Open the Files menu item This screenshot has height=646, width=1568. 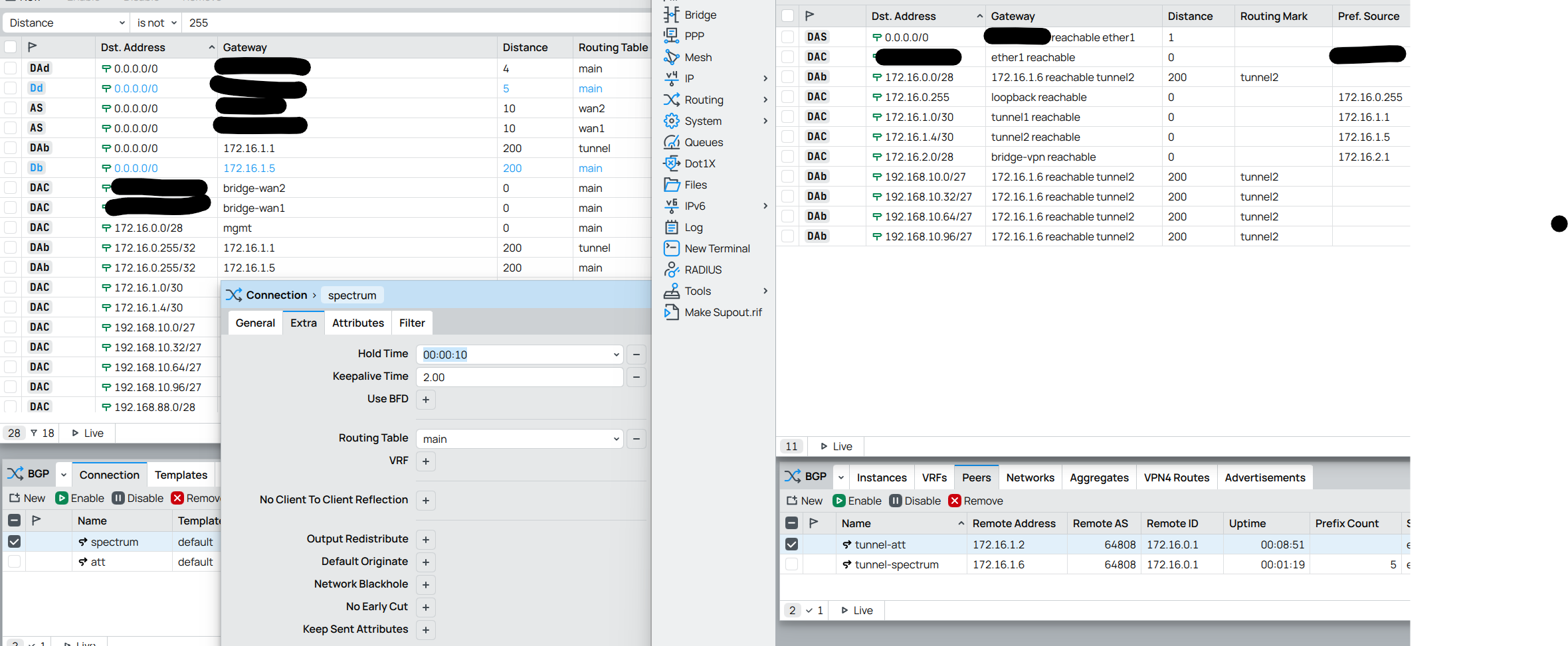[x=696, y=185]
